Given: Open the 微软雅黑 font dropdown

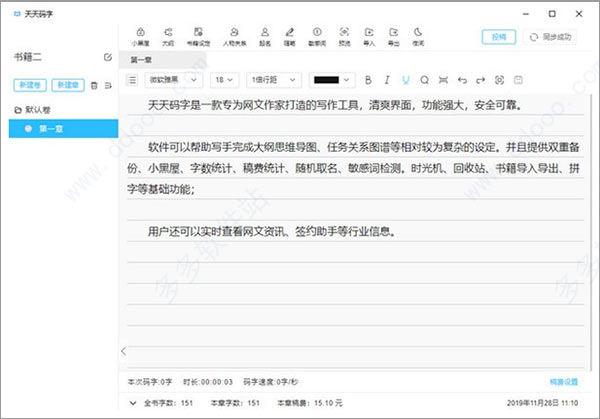Looking at the screenshot, I should tap(173, 80).
